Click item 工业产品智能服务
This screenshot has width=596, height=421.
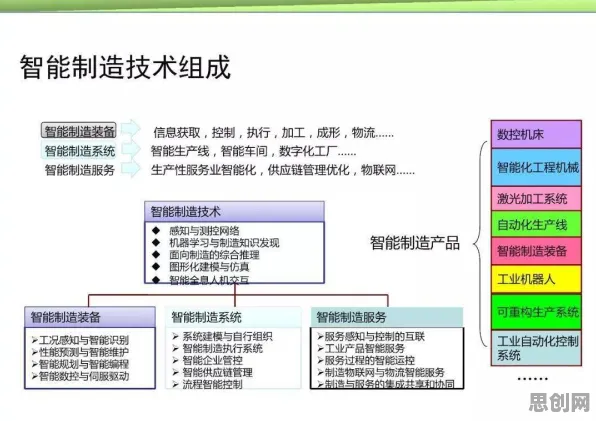[x=364, y=348]
